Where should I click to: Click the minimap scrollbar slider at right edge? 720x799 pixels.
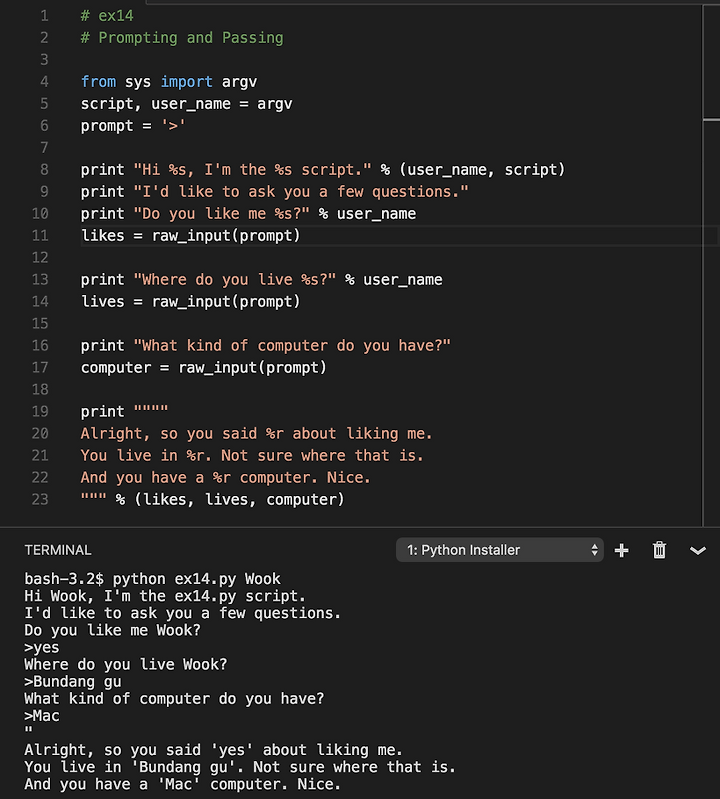click(711, 62)
